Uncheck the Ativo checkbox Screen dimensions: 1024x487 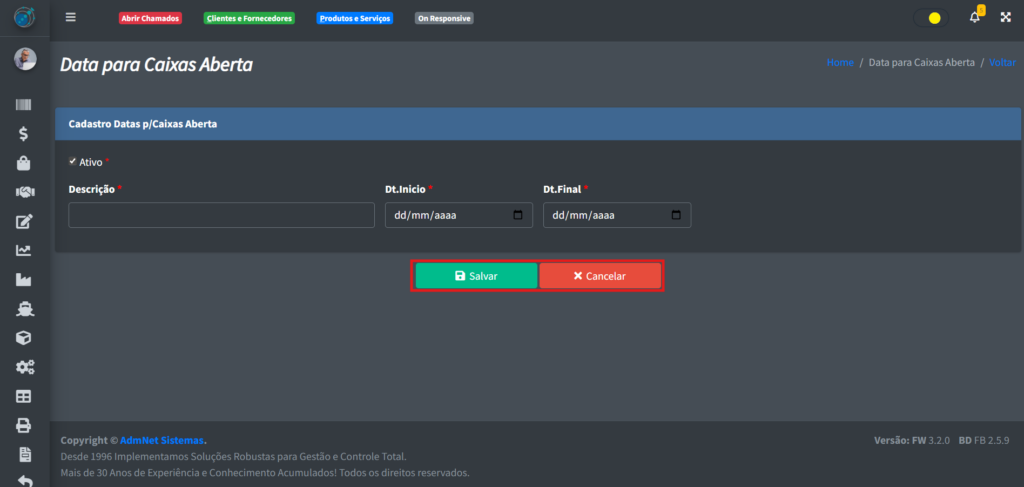tap(72, 161)
